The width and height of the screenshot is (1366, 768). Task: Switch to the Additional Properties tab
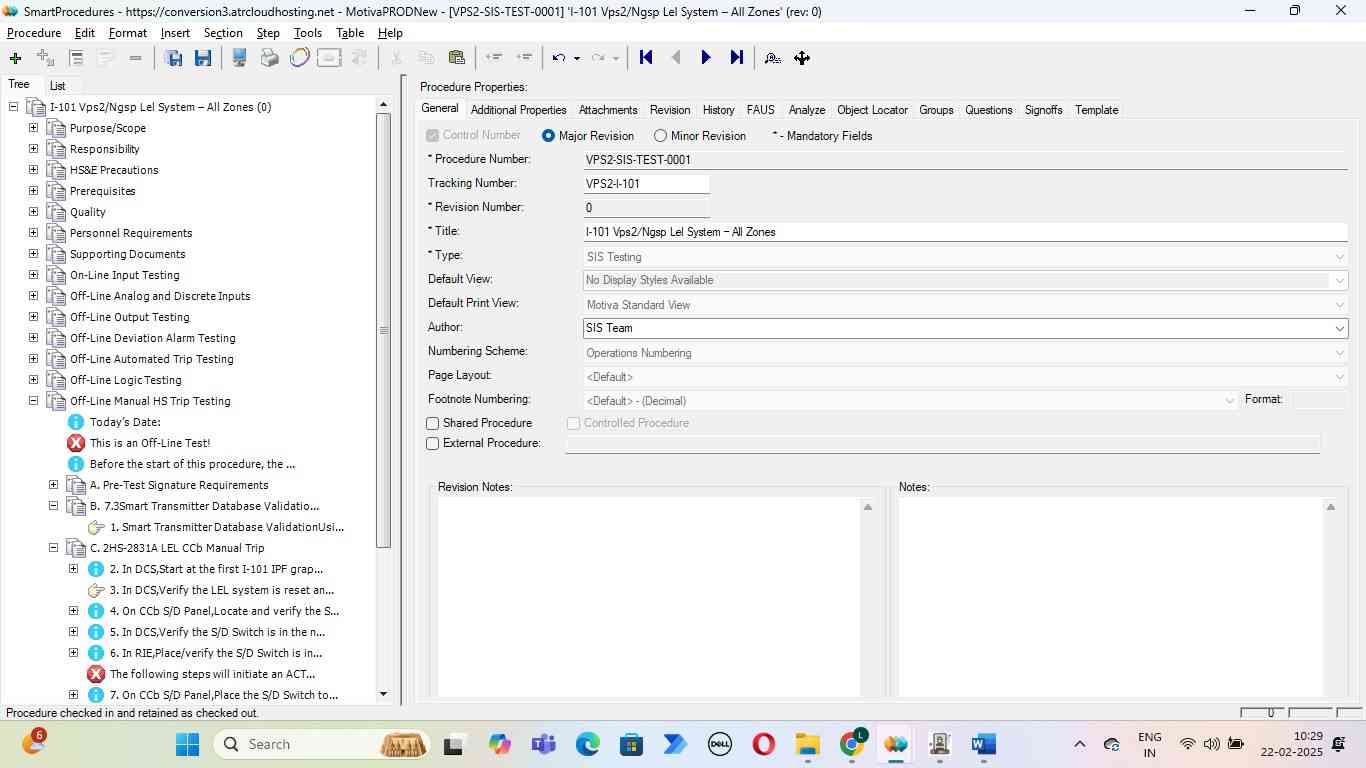[x=518, y=110]
